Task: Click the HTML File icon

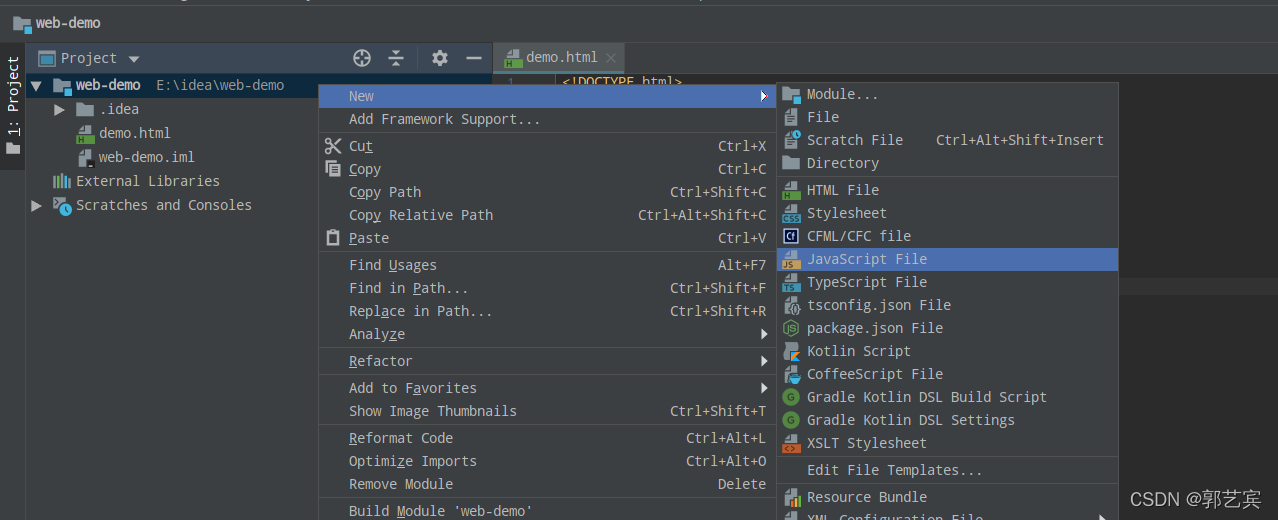Action: [791, 190]
